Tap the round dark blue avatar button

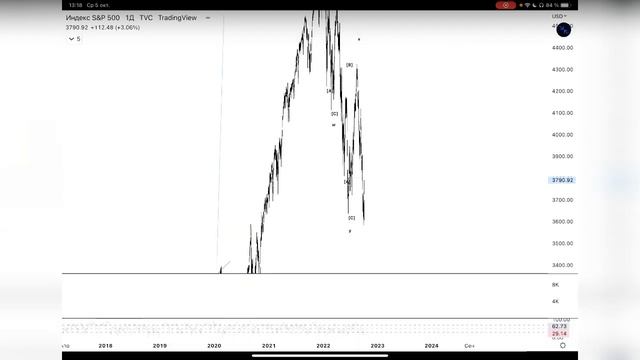pyautogui.click(x=564, y=29)
